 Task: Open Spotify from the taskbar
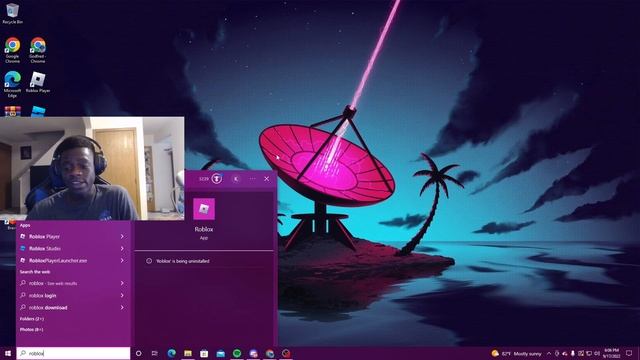click(x=237, y=353)
